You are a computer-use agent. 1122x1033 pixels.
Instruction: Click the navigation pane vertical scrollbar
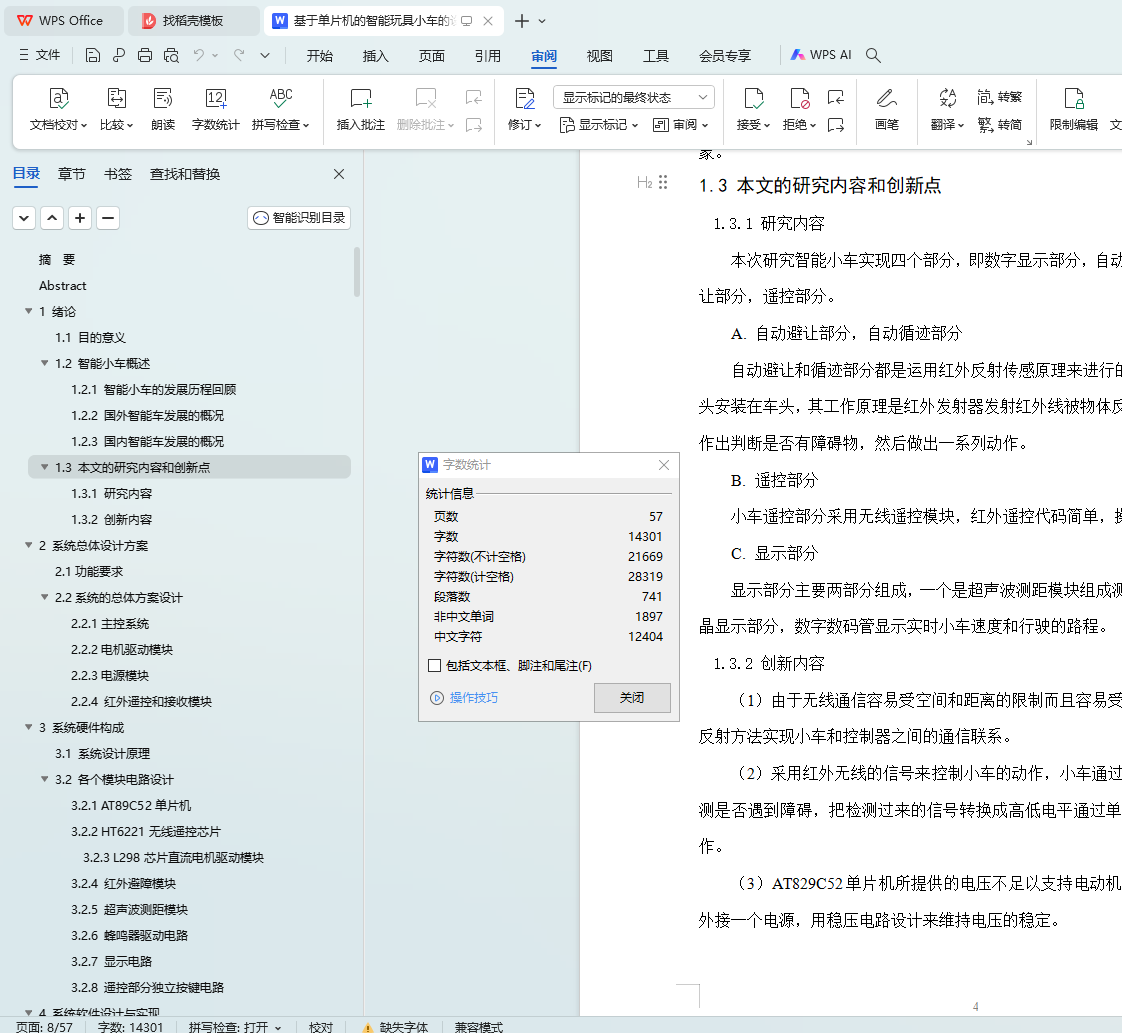pyautogui.click(x=356, y=272)
